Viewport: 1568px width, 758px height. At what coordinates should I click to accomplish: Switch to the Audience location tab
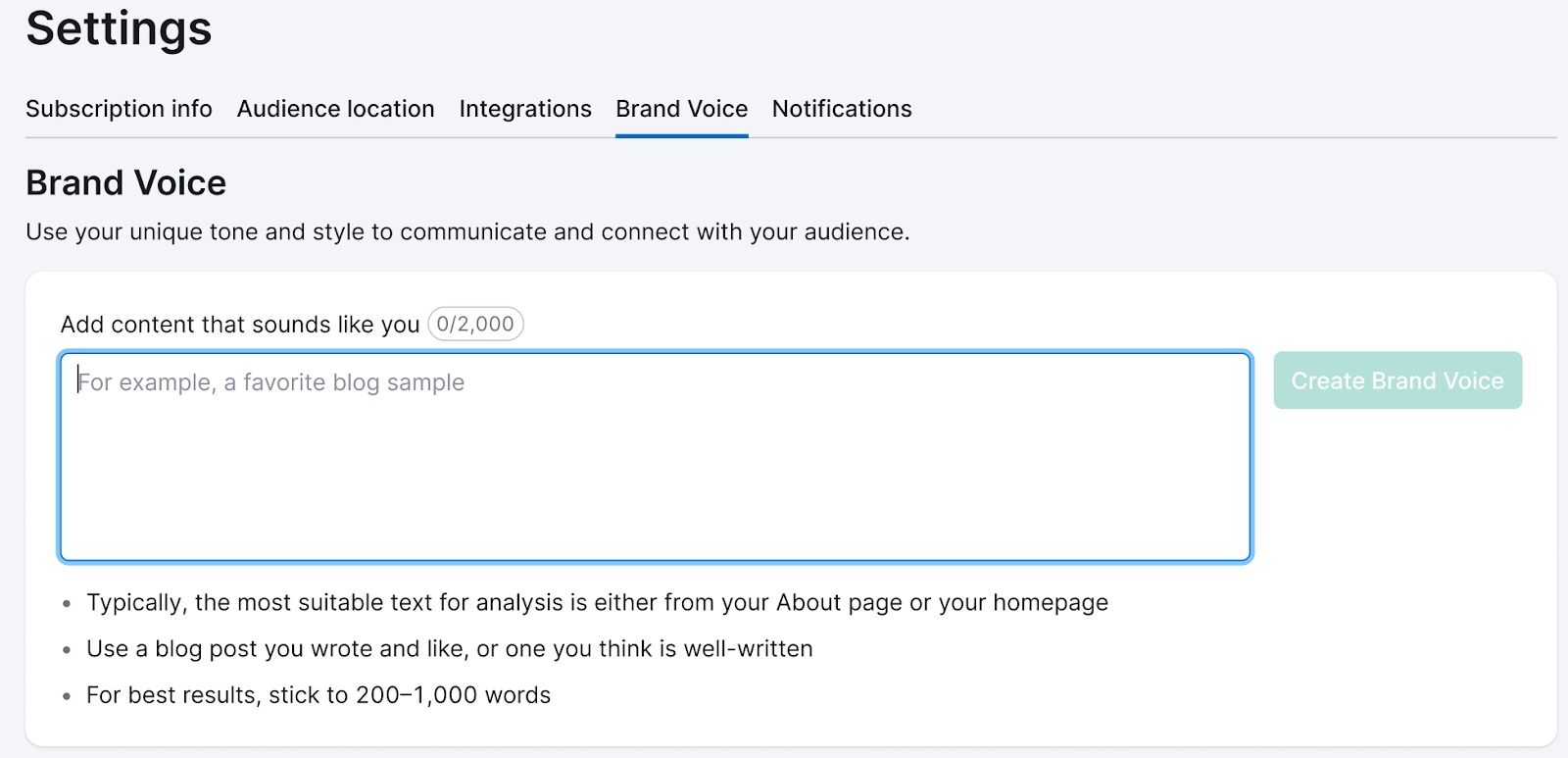[335, 109]
